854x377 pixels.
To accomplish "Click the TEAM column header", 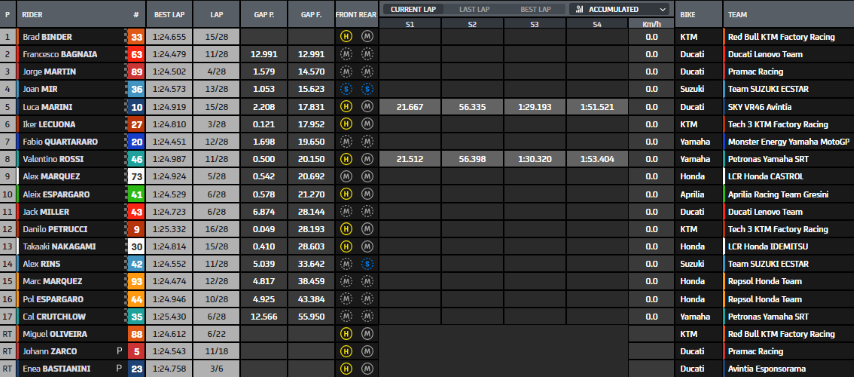I will [788, 14].
